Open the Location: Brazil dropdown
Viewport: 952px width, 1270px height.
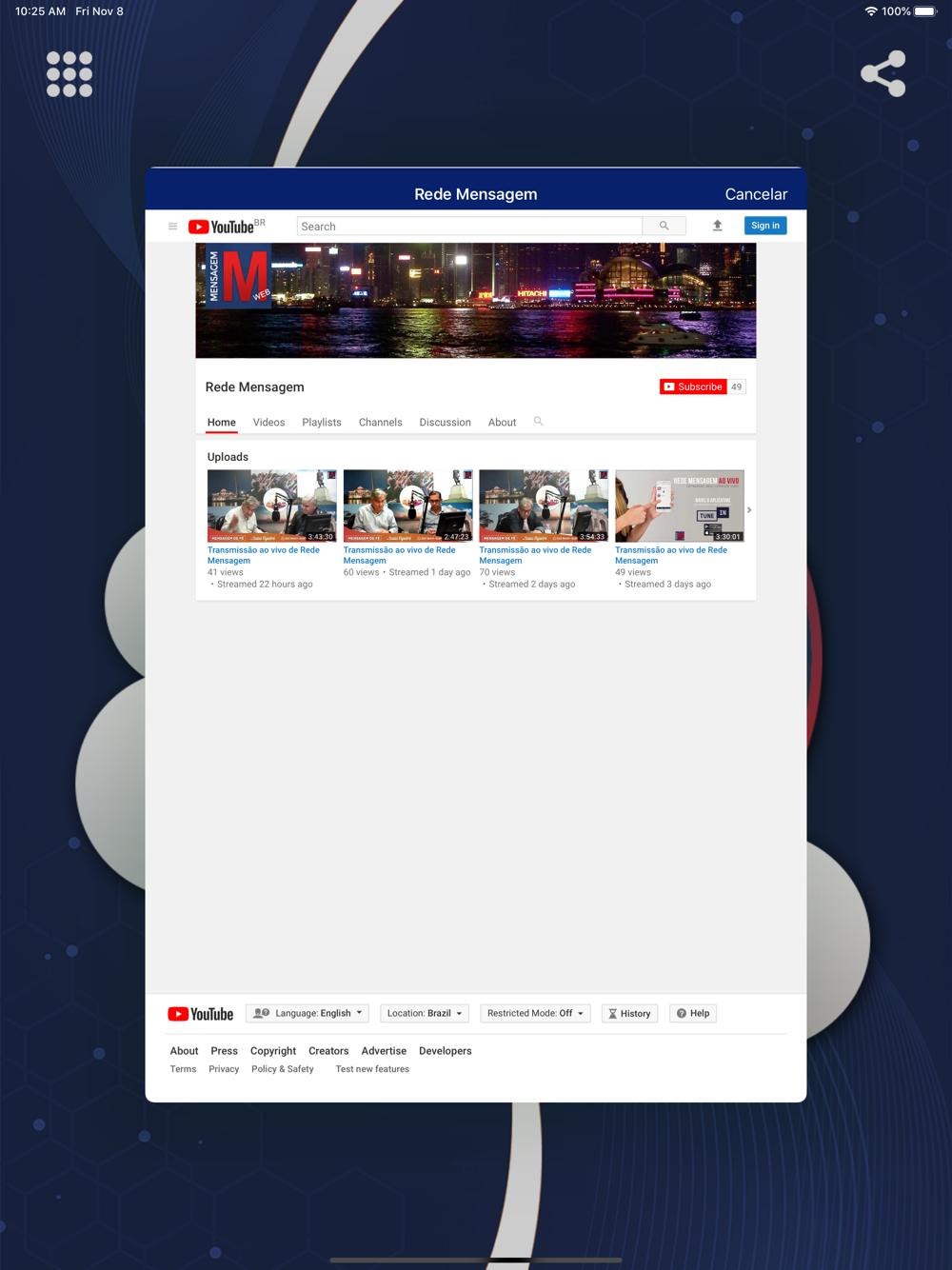pos(425,1014)
